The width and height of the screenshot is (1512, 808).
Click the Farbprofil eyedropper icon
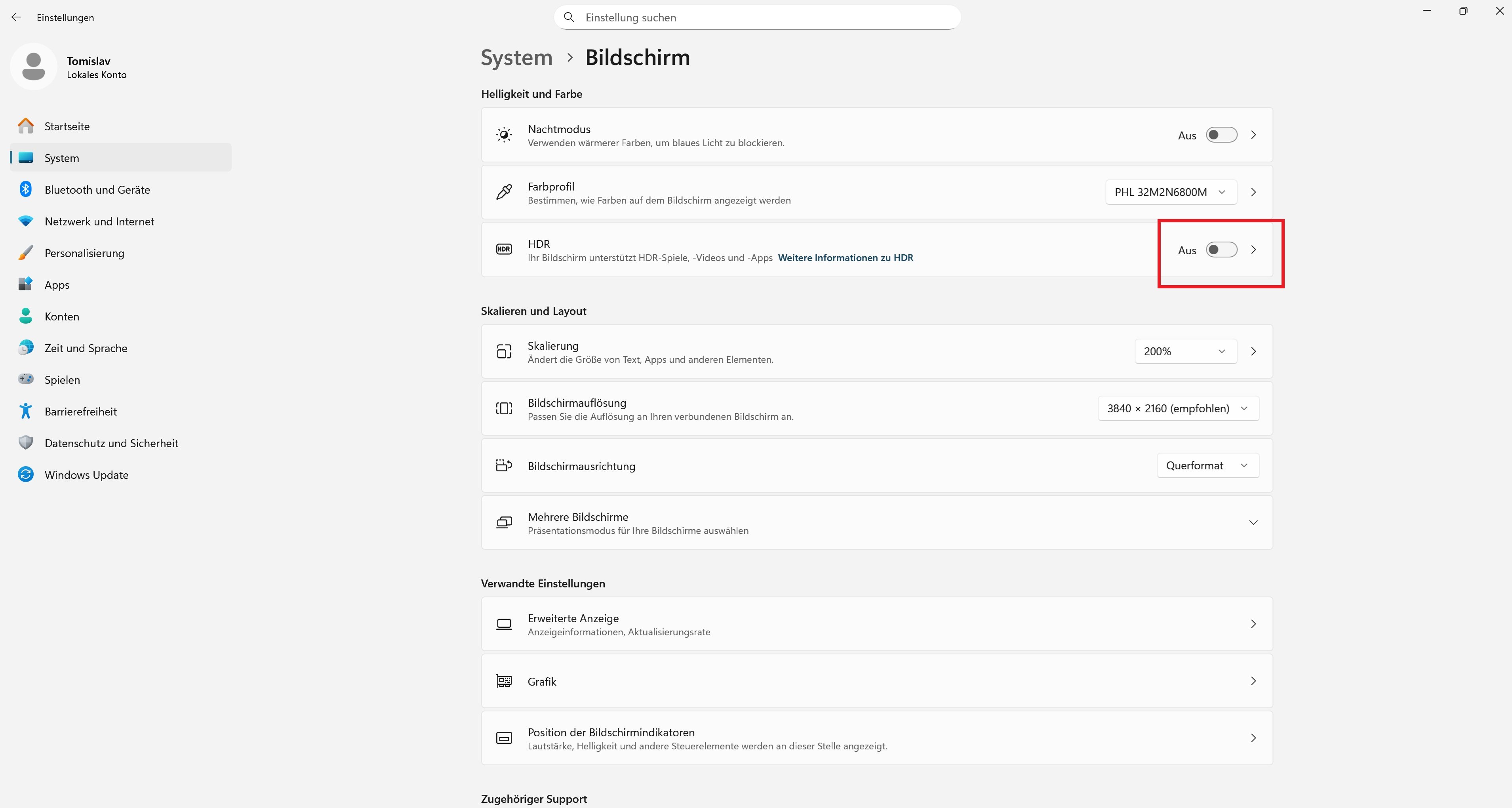click(x=504, y=192)
